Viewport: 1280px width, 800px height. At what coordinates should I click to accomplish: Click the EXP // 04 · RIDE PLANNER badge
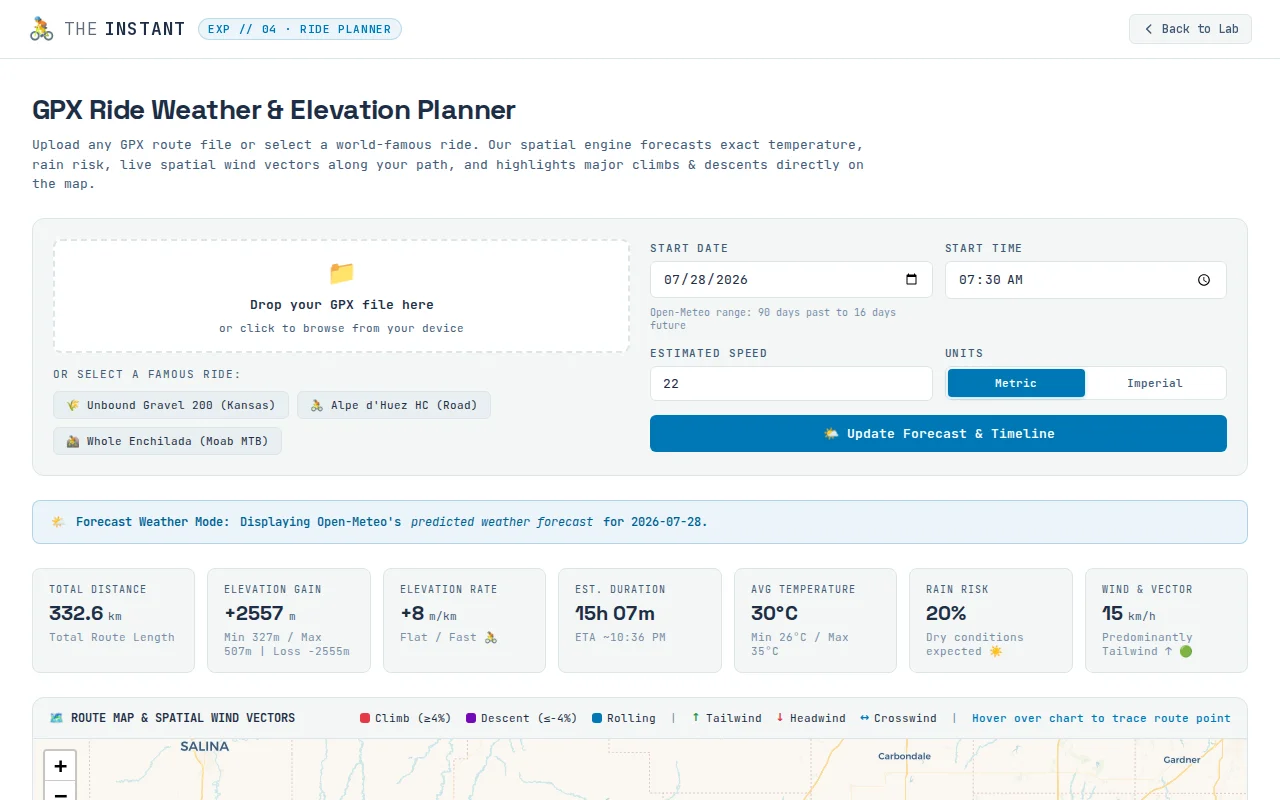click(299, 29)
